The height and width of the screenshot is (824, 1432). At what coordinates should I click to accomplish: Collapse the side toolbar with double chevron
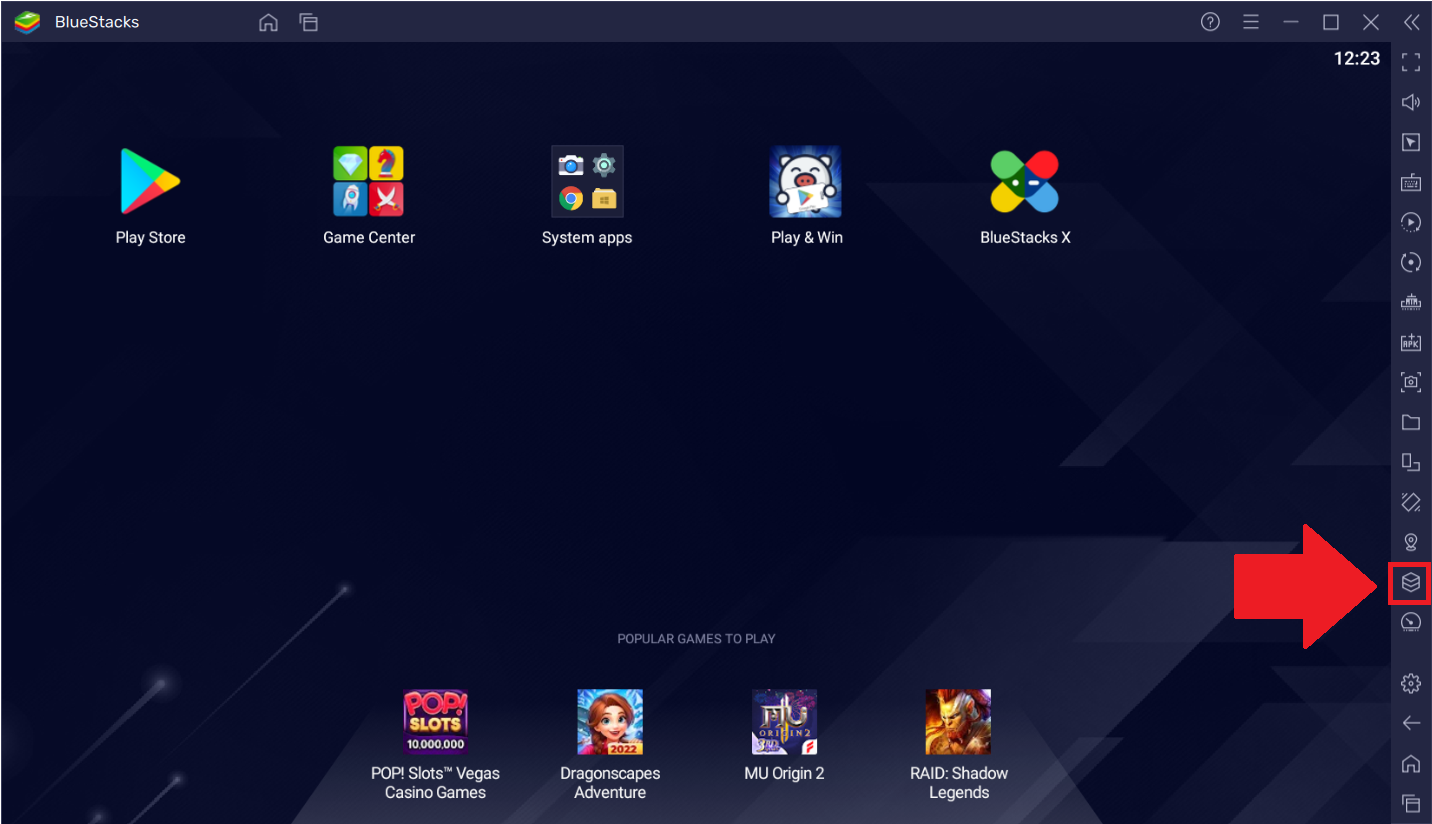(1411, 22)
